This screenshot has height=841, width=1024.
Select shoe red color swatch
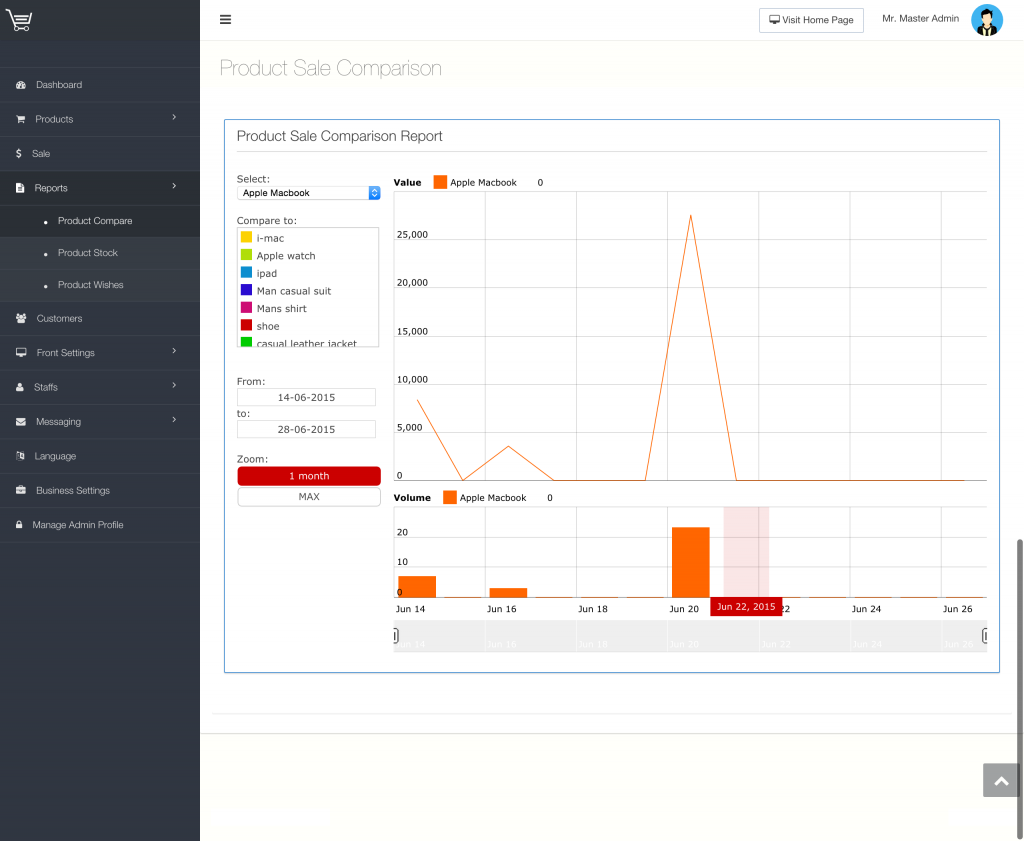(x=246, y=325)
